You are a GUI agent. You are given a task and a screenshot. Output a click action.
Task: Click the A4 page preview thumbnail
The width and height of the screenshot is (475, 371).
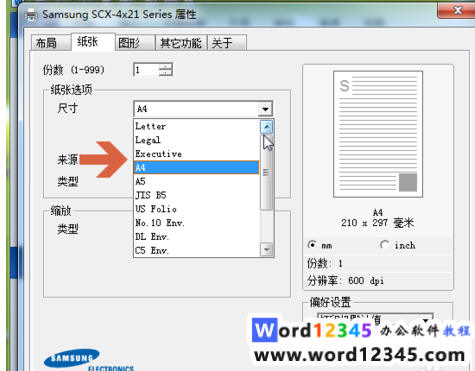click(378, 134)
